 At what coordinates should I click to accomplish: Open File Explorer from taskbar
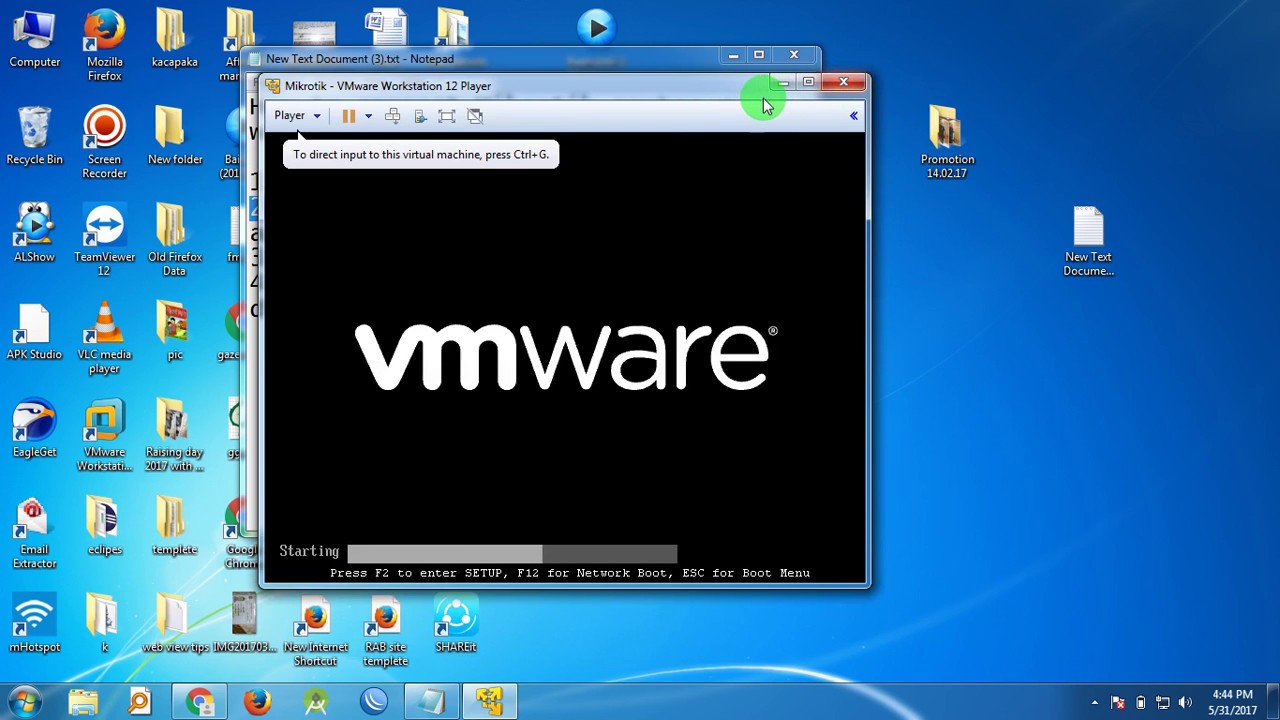pos(83,701)
